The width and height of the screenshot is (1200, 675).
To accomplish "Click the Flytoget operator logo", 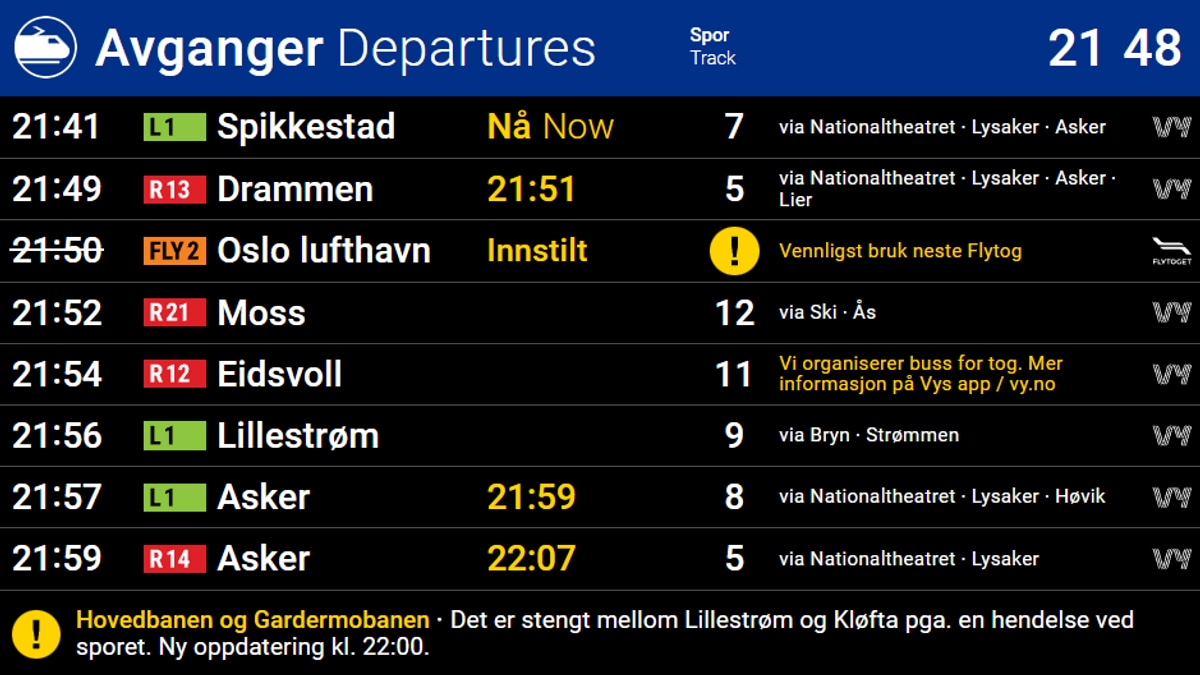I will tap(1171, 251).
